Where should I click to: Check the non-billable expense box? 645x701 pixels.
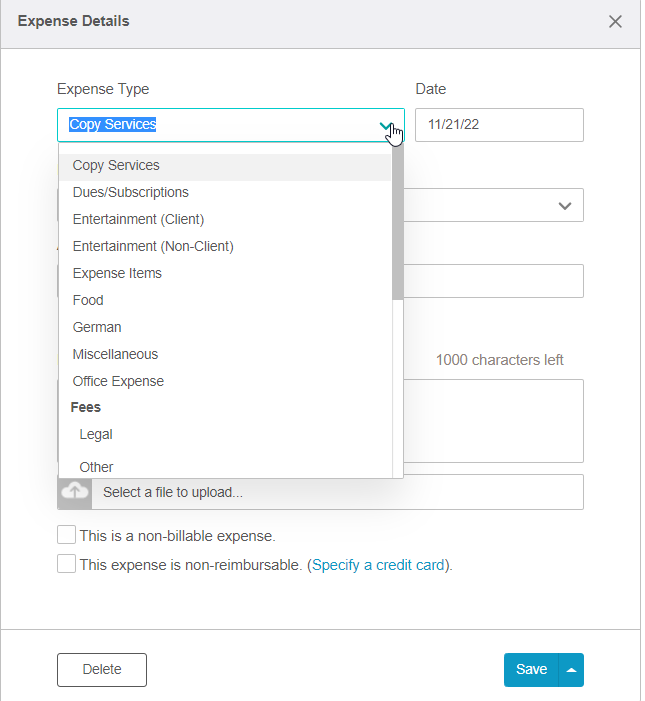click(x=66, y=535)
